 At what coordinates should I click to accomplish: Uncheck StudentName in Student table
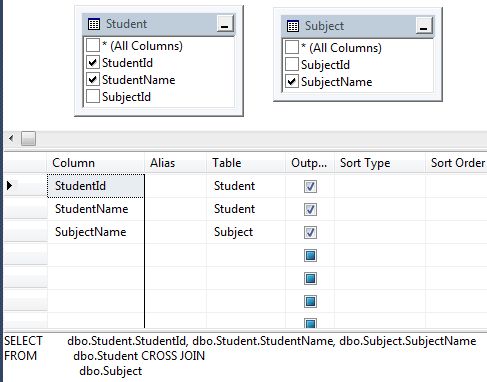click(93, 79)
